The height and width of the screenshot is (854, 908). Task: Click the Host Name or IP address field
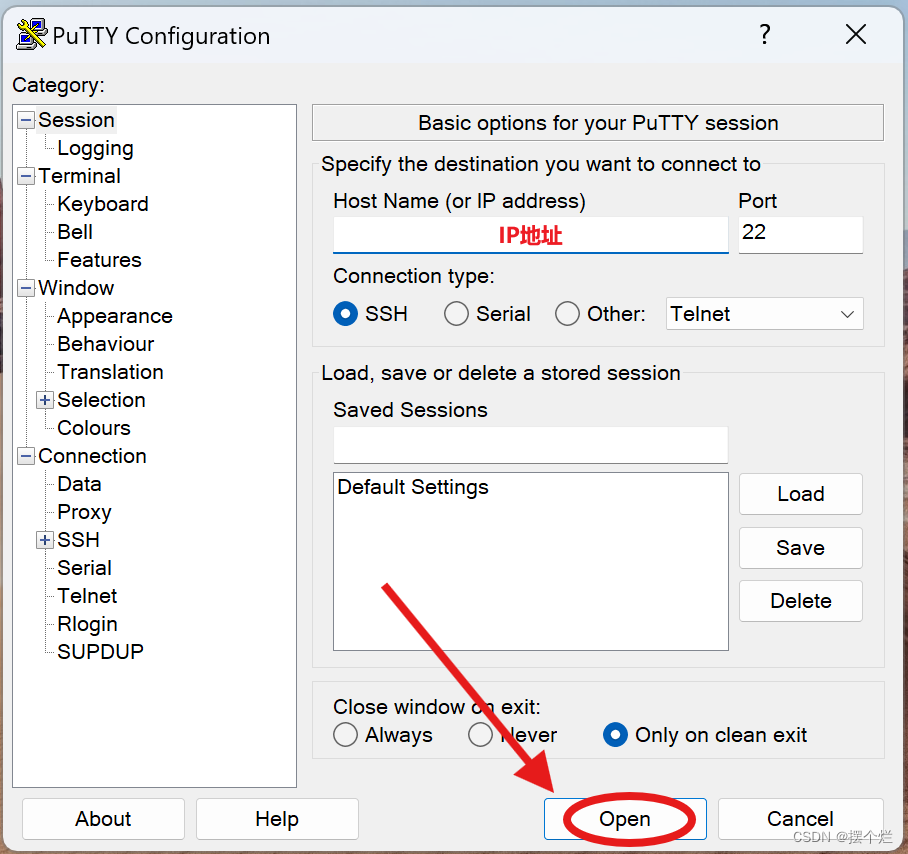(x=530, y=235)
